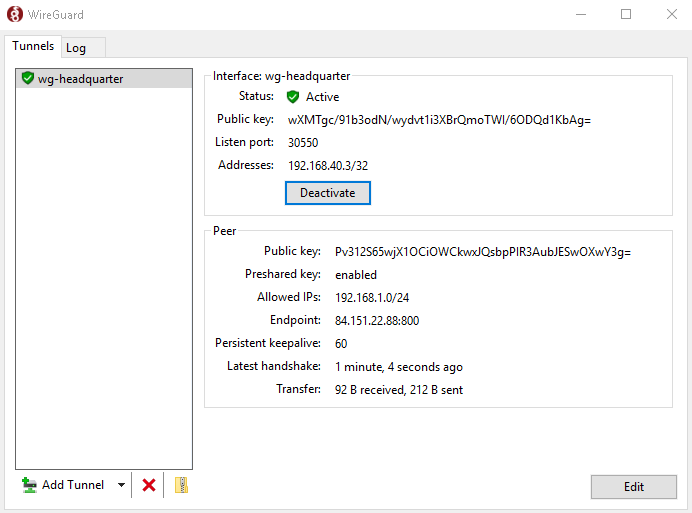Click interface public key starting wXMTgc

pyautogui.click(x=439, y=120)
